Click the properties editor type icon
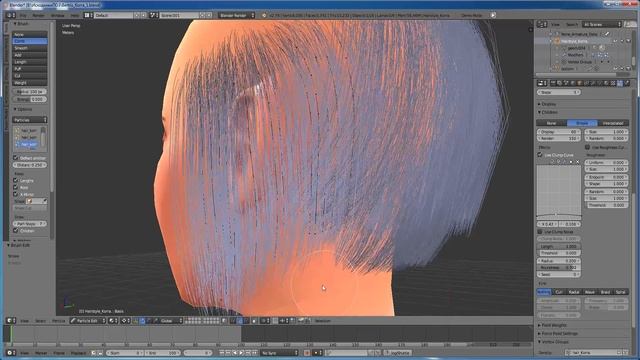The height and width of the screenshot is (360, 640). 542,83
